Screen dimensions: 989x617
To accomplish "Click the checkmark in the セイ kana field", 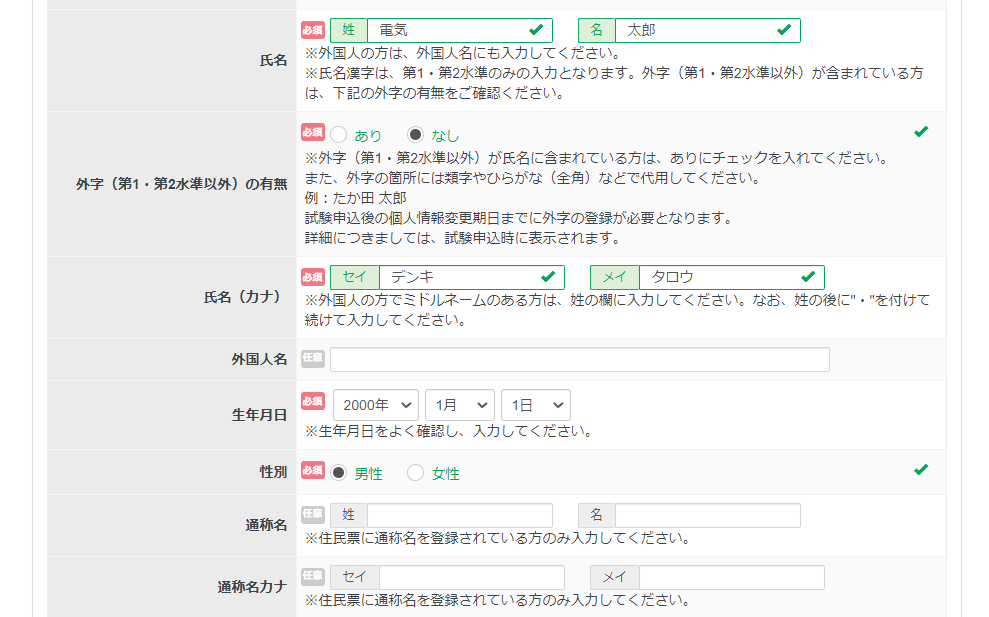I will 548,277.
